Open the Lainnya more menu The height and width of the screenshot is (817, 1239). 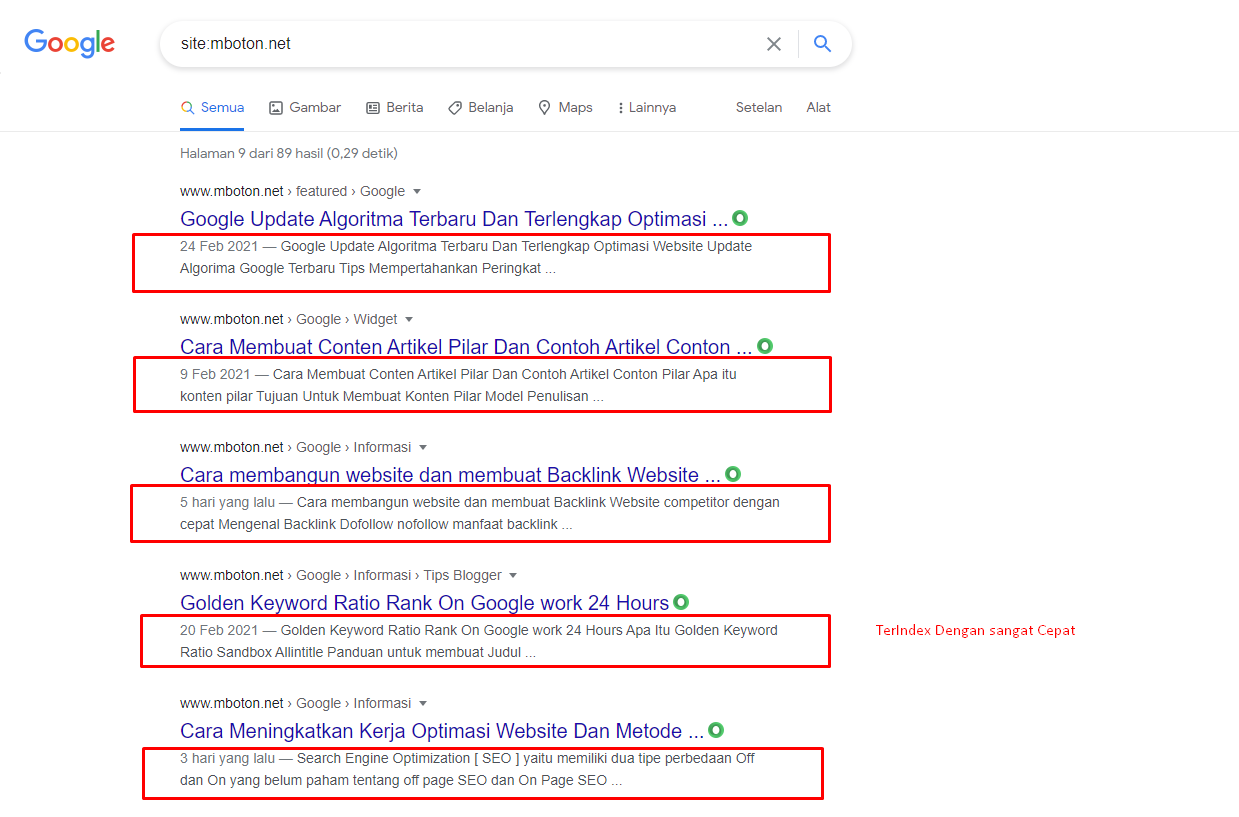pos(647,107)
